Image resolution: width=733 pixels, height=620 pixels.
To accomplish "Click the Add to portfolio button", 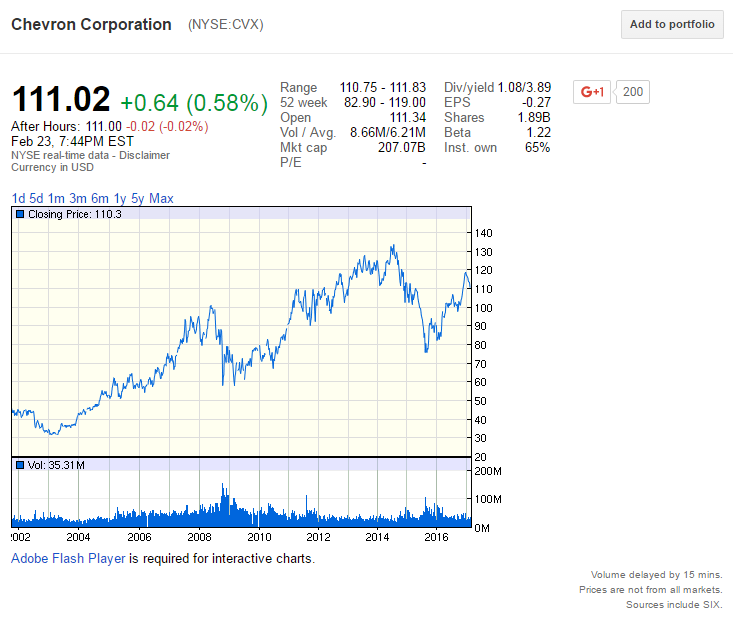I will click(x=672, y=24).
